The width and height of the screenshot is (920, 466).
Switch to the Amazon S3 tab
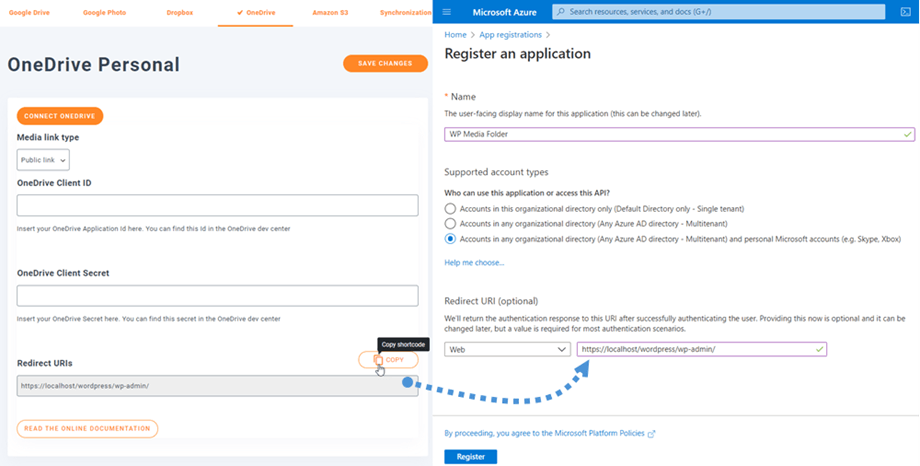[329, 13]
